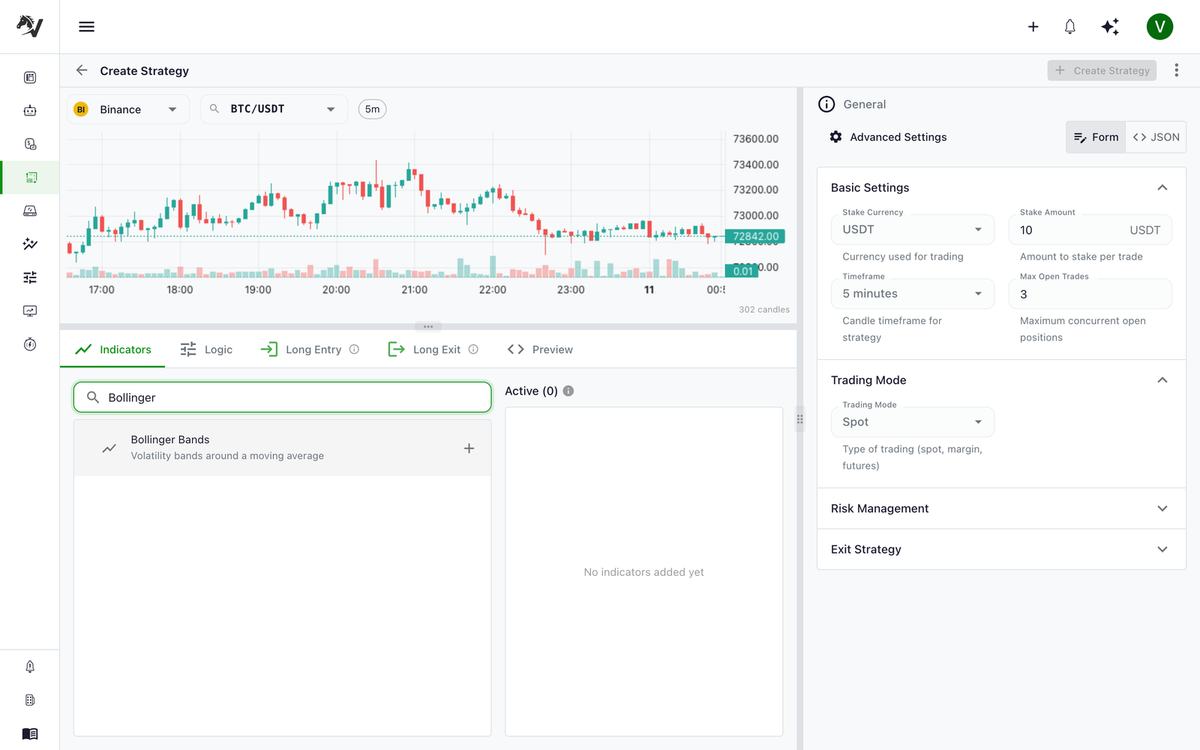This screenshot has width=1200, height=750.
Task: Open the robot bots icon in sidebar
Action: [30, 111]
